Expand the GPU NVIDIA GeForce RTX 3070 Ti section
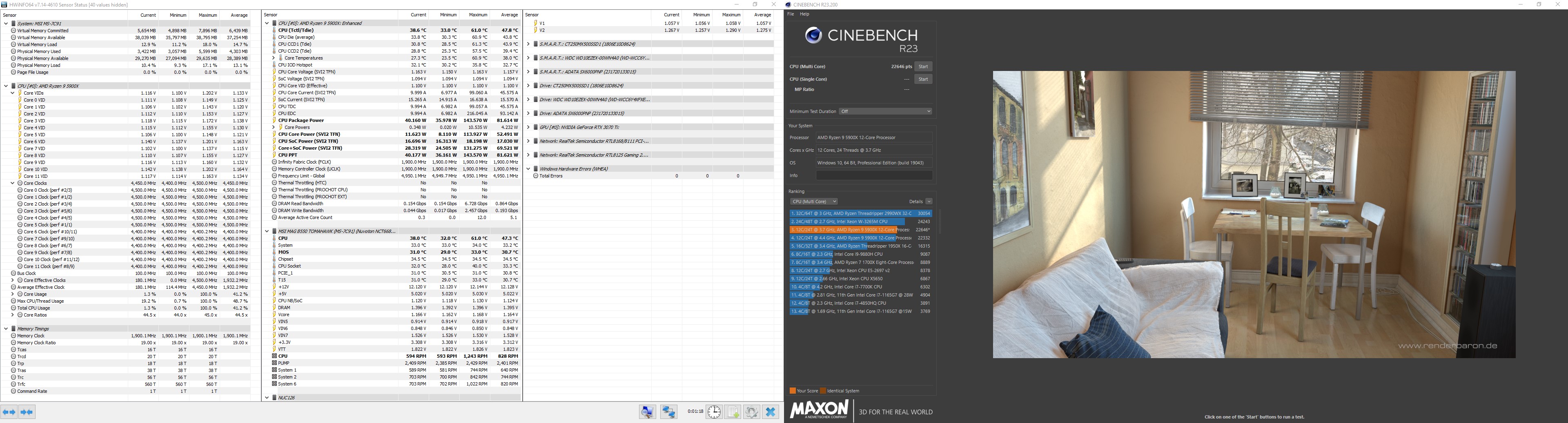The image size is (1568, 423). 528,128
